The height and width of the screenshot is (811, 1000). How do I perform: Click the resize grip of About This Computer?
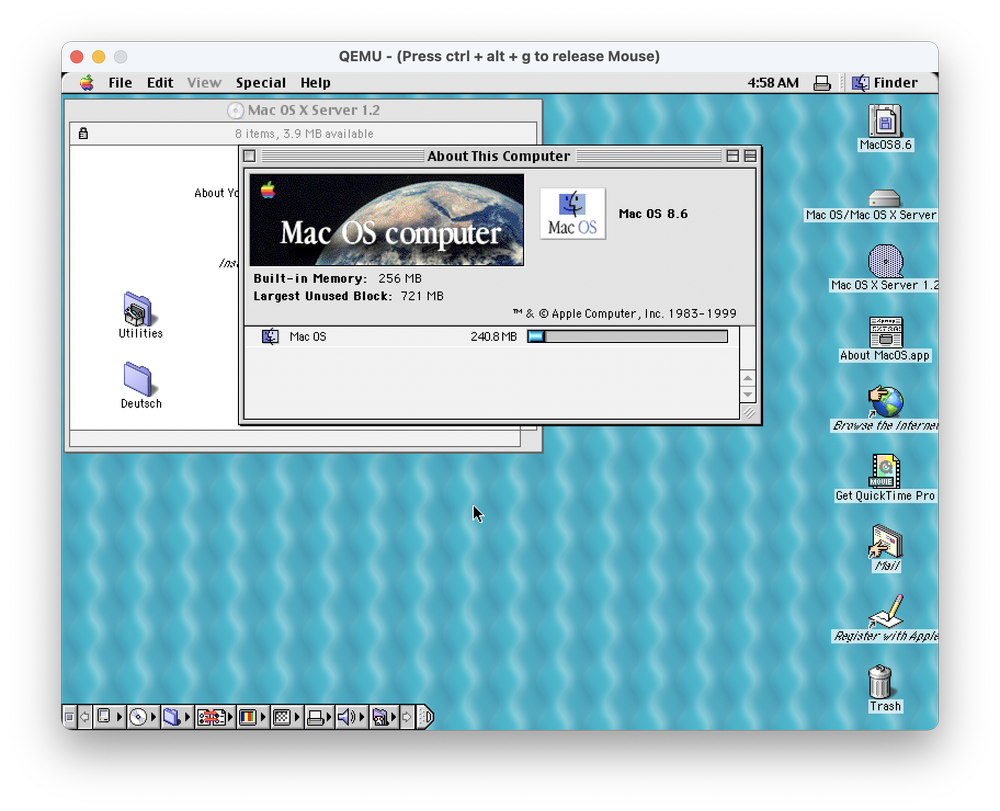point(749,413)
